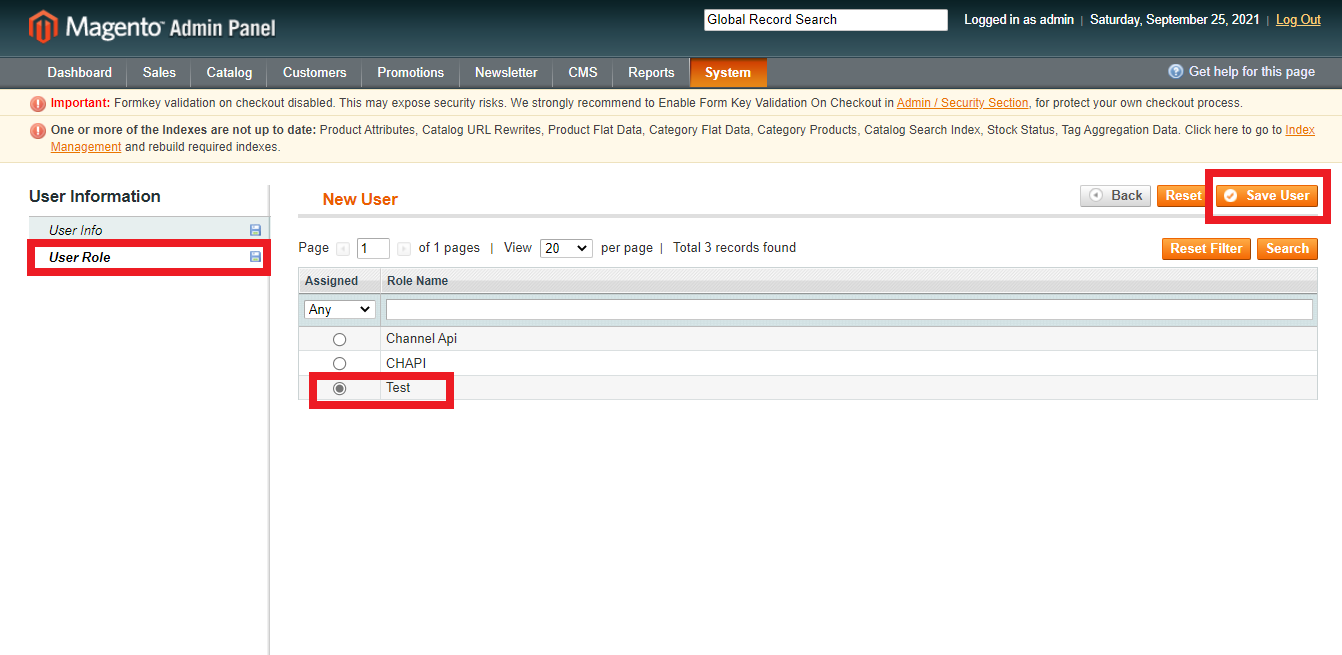Click the save icon next to User Role
The width and height of the screenshot is (1342, 655).
pyautogui.click(x=255, y=257)
